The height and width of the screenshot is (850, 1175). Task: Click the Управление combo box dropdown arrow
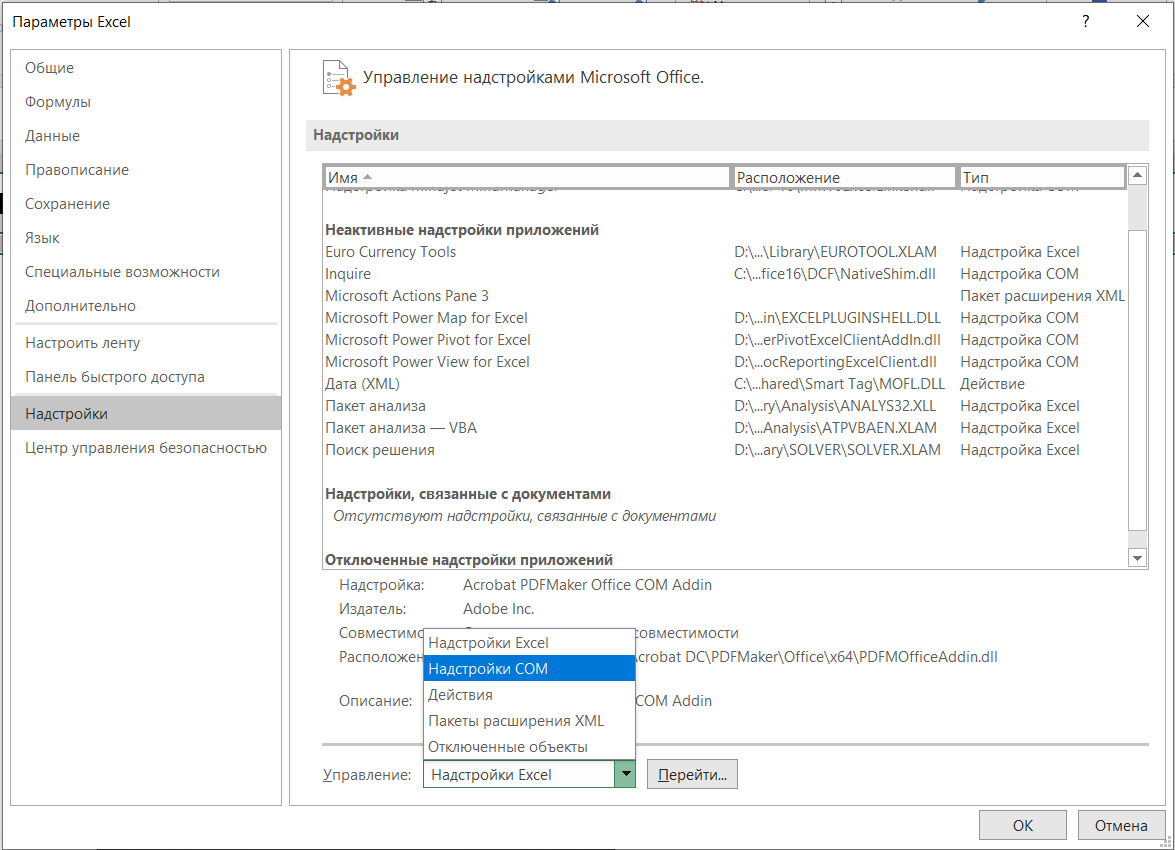click(625, 774)
